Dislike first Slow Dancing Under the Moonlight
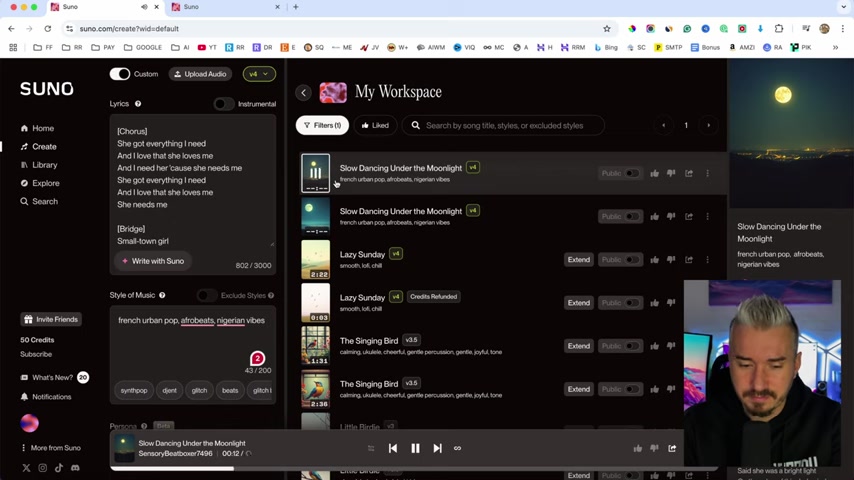 [671, 173]
